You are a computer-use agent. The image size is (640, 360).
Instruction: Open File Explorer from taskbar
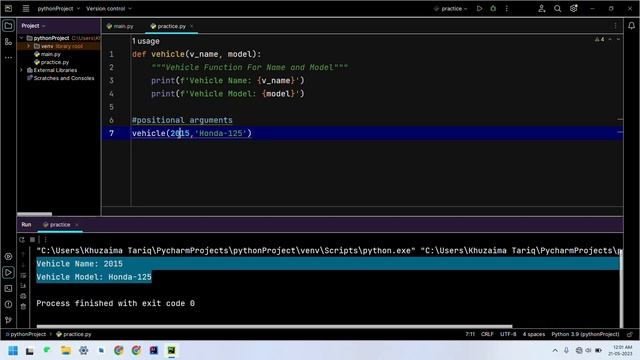pos(66,351)
